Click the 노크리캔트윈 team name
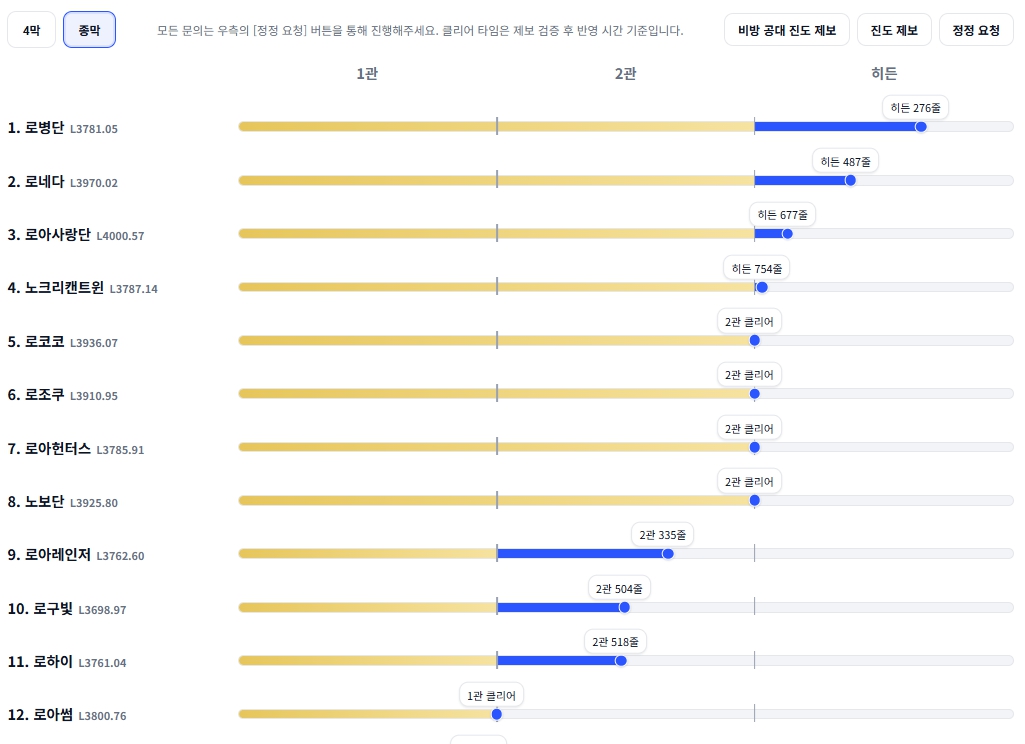1025x744 pixels. [64, 288]
